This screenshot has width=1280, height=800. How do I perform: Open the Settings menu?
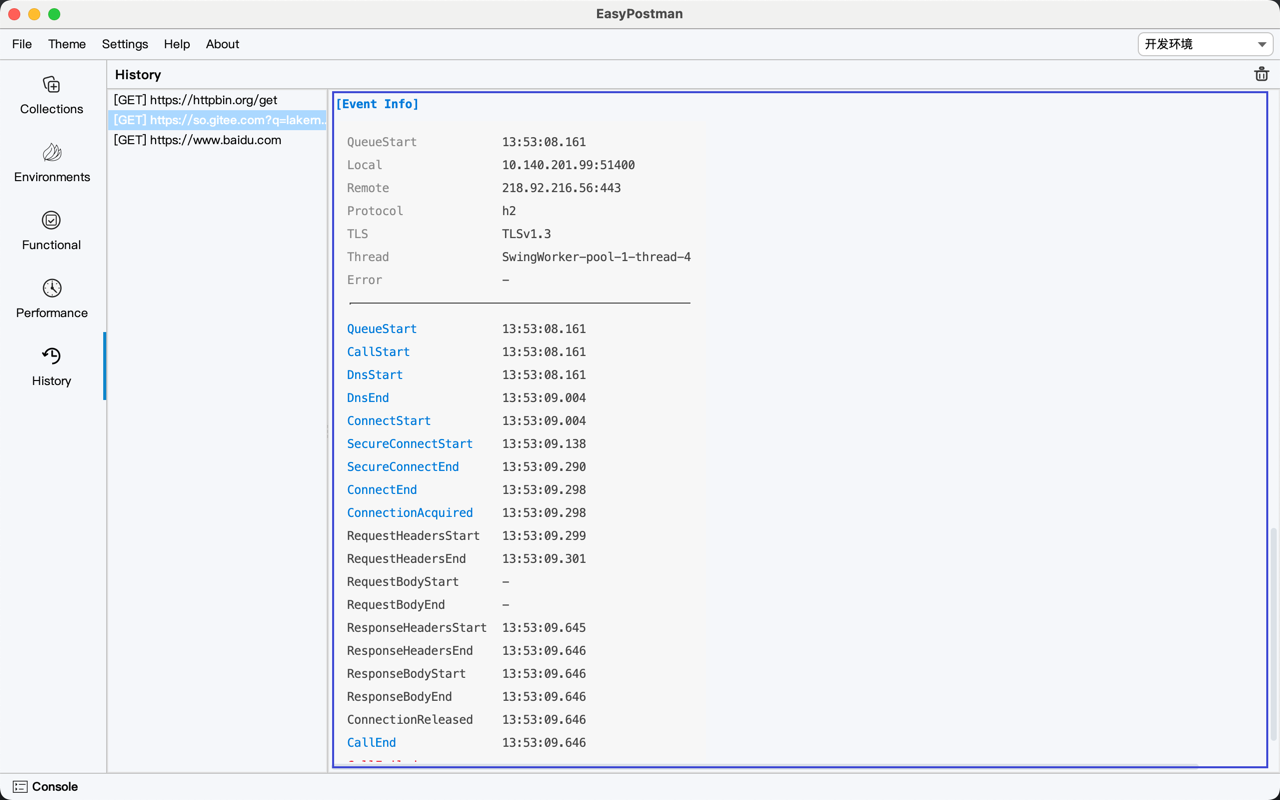coord(125,44)
